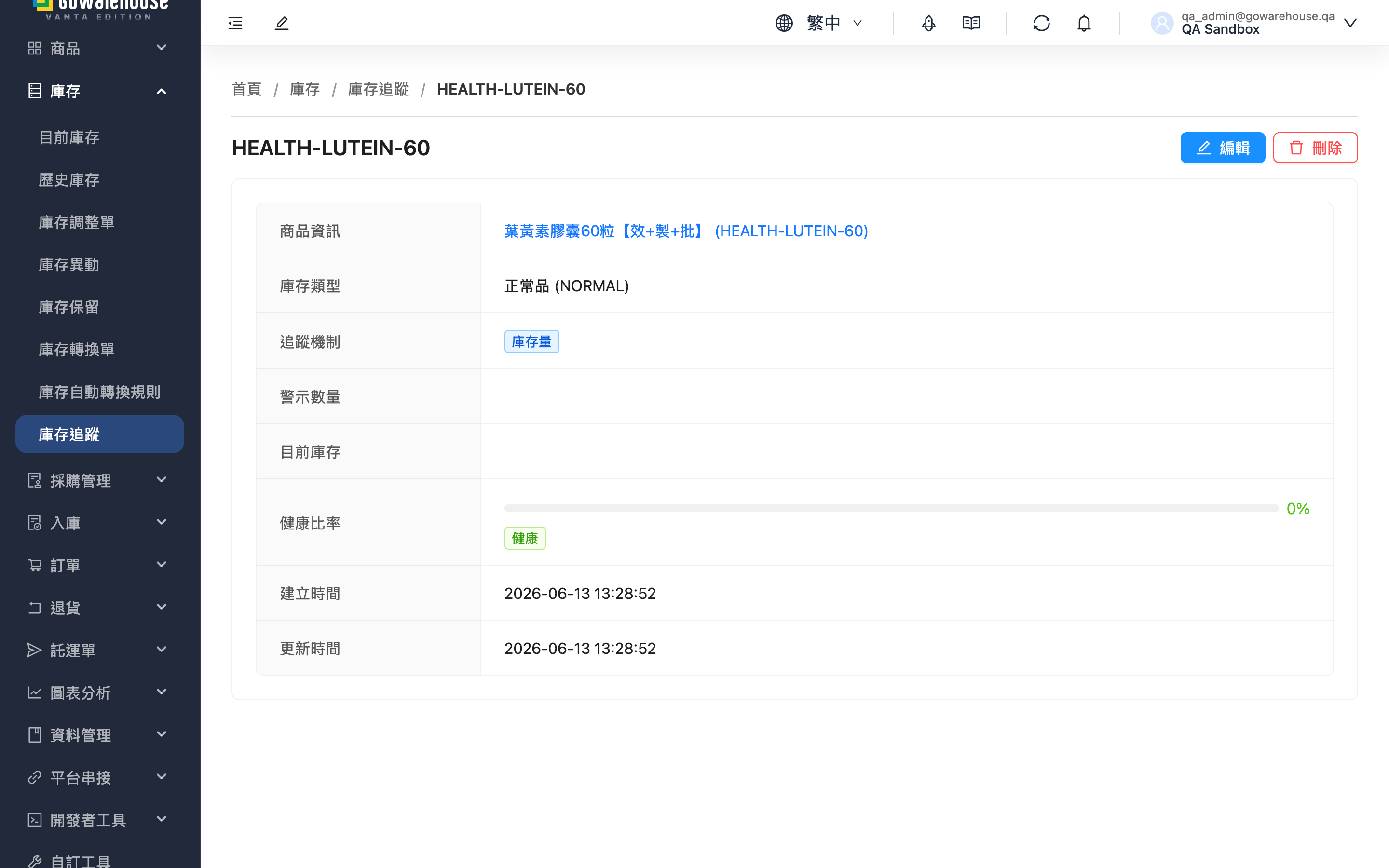Expand the 商品 menu chevron
Viewport: 1389px width, 868px height.
[162, 48]
